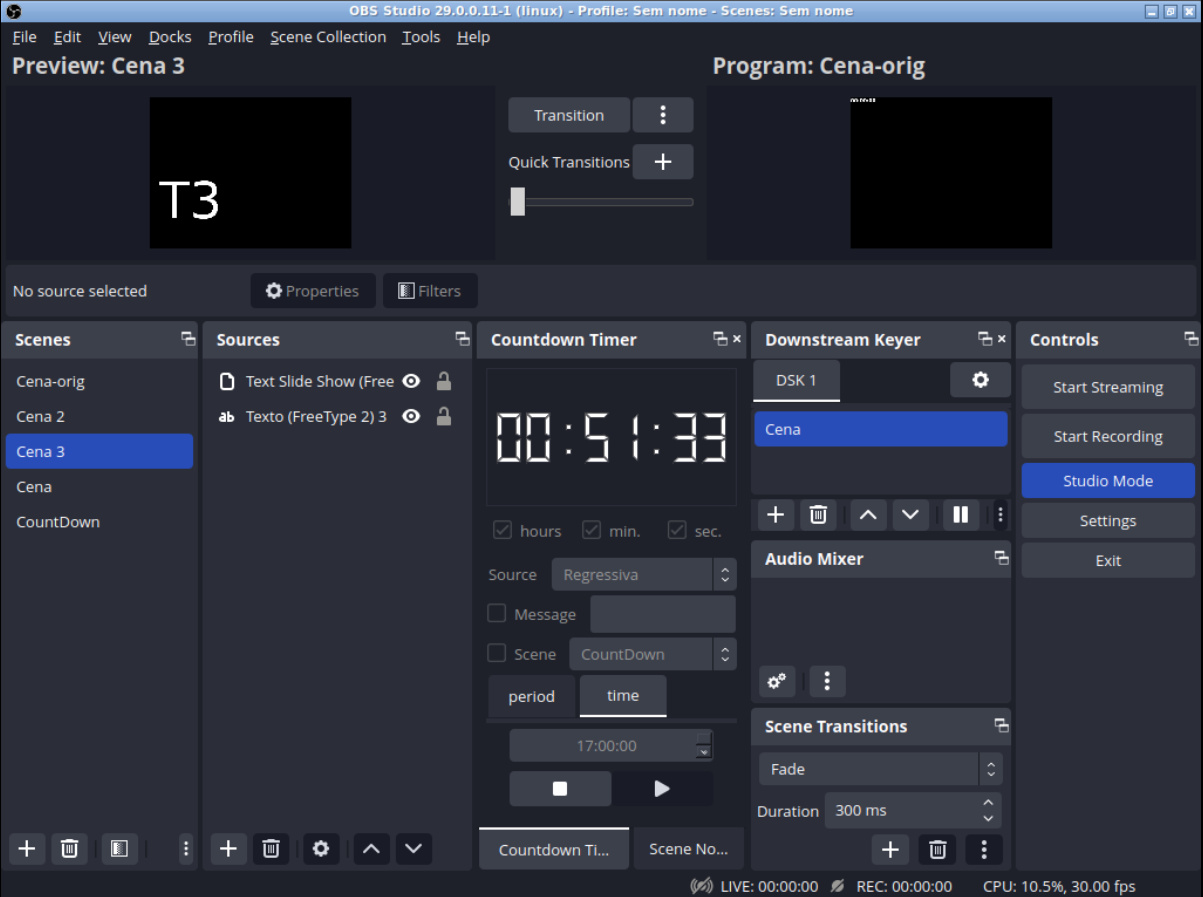
Task: Stop the countdown timer
Action: click(560, 788)
